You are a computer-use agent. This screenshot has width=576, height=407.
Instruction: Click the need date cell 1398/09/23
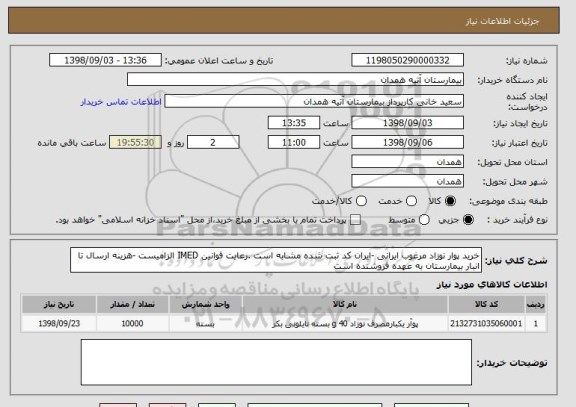pyautogui.click(x=59, y=324)
